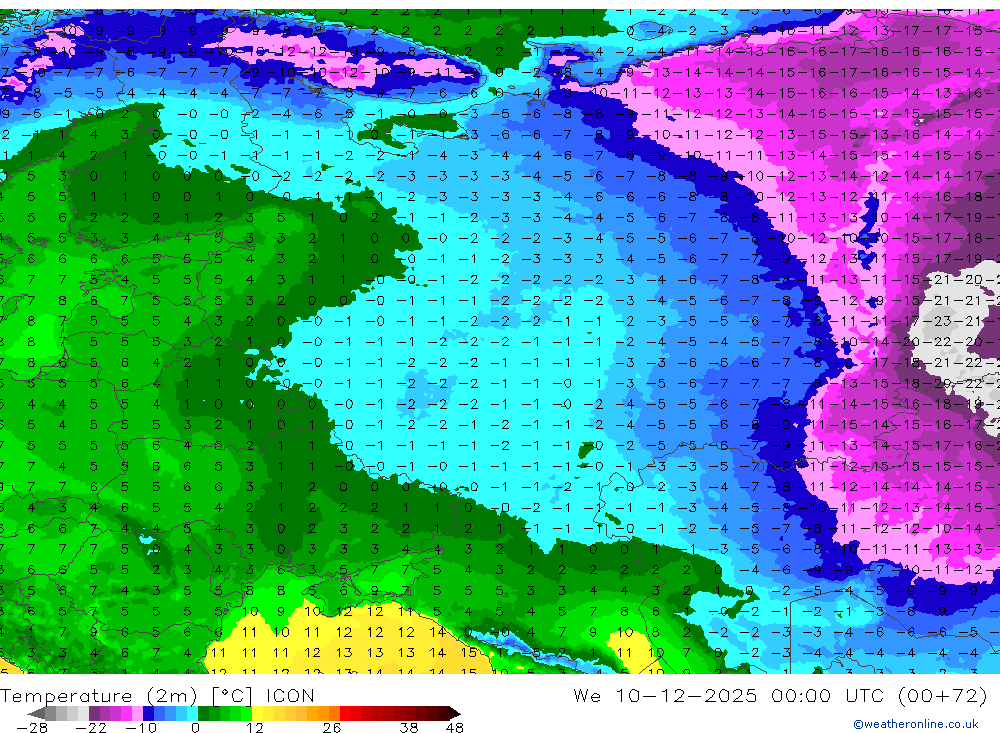Click the -22 legend label
The image size is (1000, 733).
coord(91,727)
